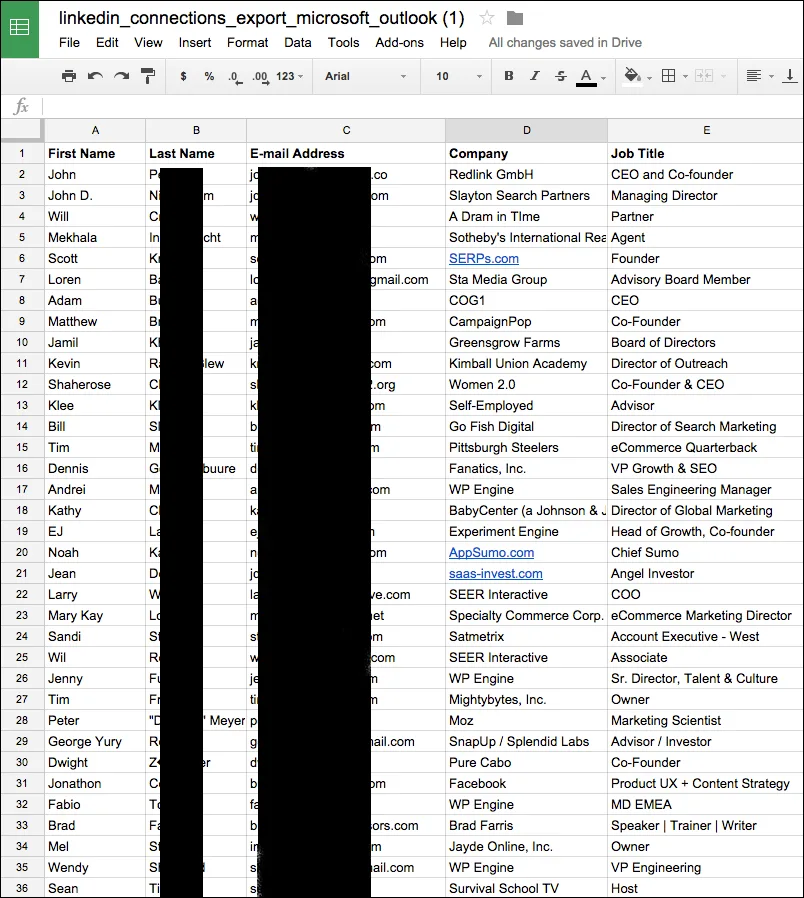
Task: Open the View menu
Action: tap(148, 42)
